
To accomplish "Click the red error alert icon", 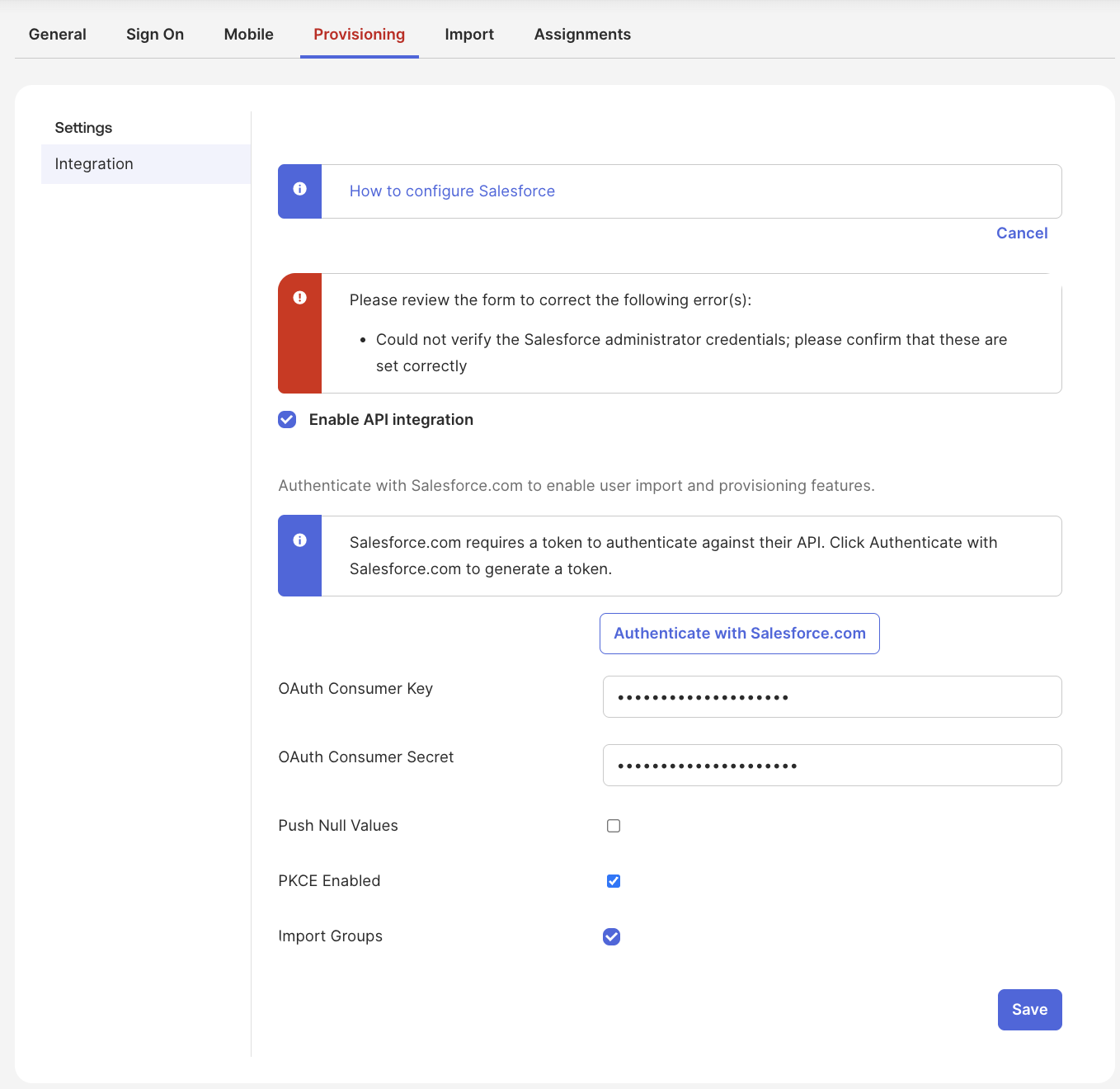I will coord(300,298).
